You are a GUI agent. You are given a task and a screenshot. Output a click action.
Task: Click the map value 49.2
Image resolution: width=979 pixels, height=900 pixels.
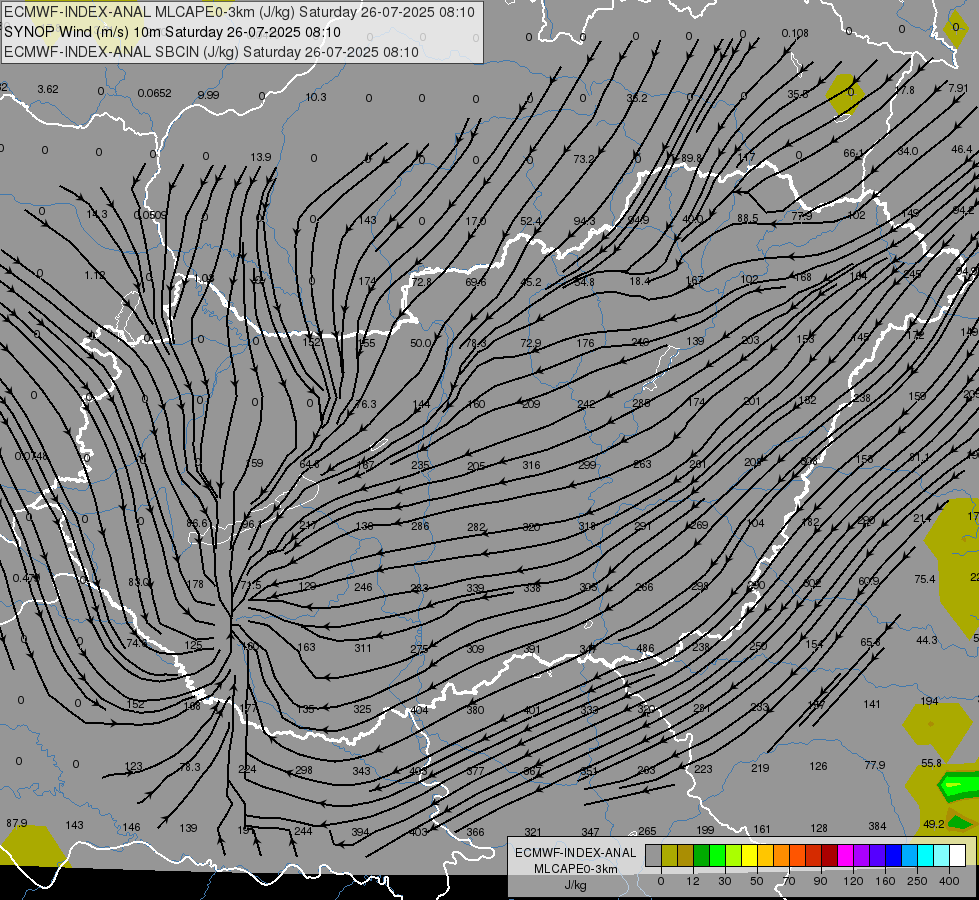(x=933, y=824)
